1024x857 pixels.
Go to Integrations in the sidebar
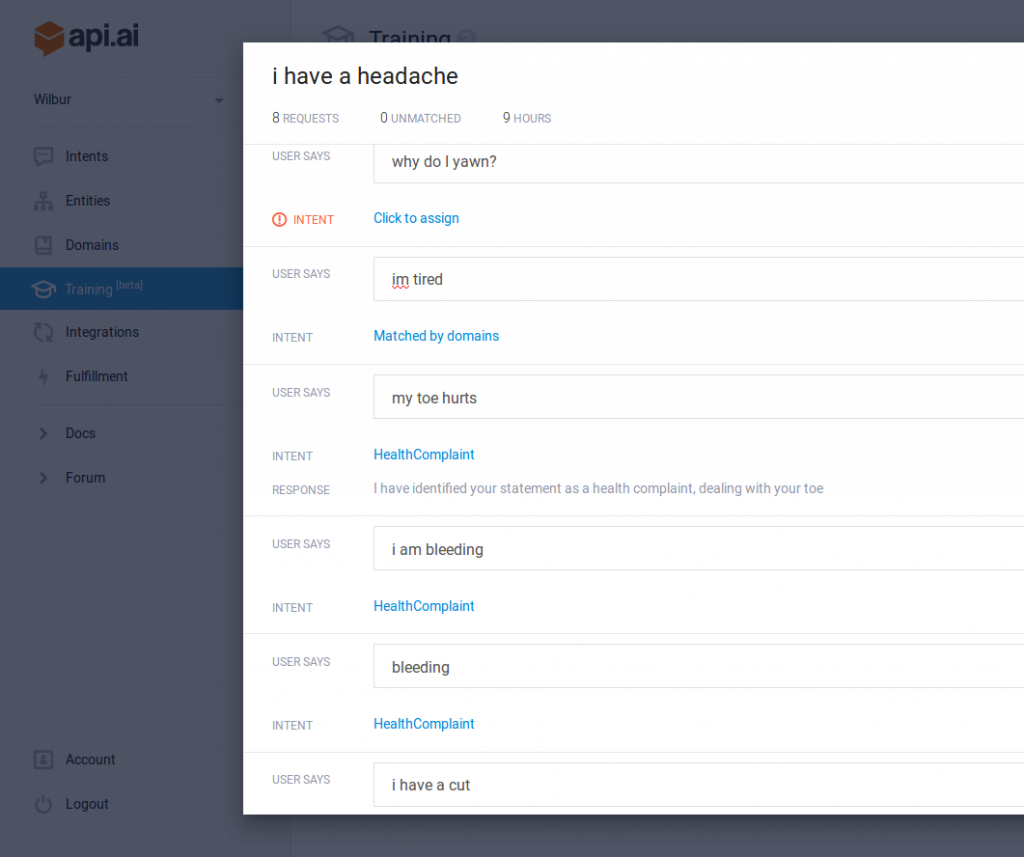[x=102, y=332]
